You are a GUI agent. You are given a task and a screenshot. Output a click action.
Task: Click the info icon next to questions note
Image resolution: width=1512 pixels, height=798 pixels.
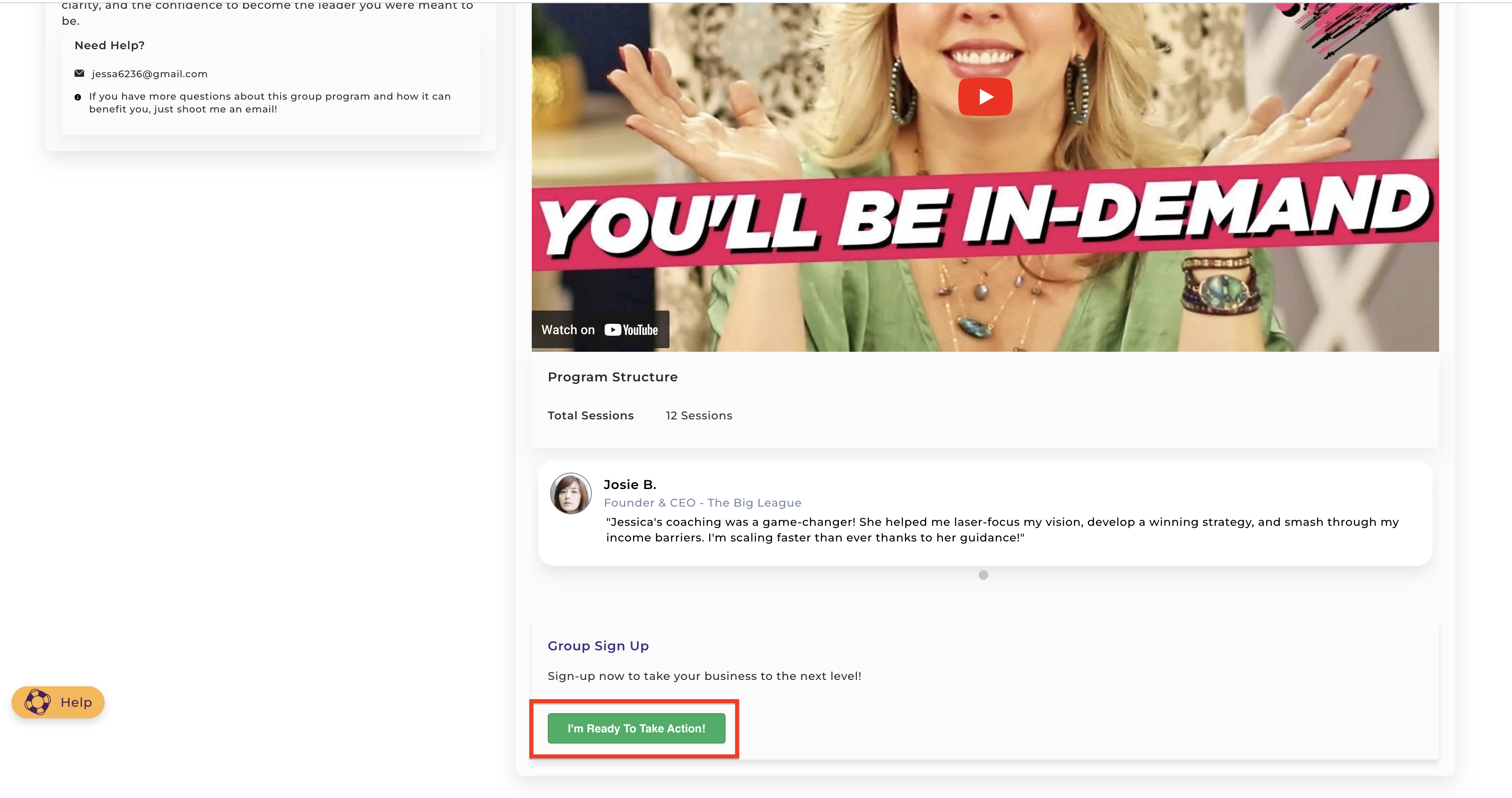click(77, 97)
